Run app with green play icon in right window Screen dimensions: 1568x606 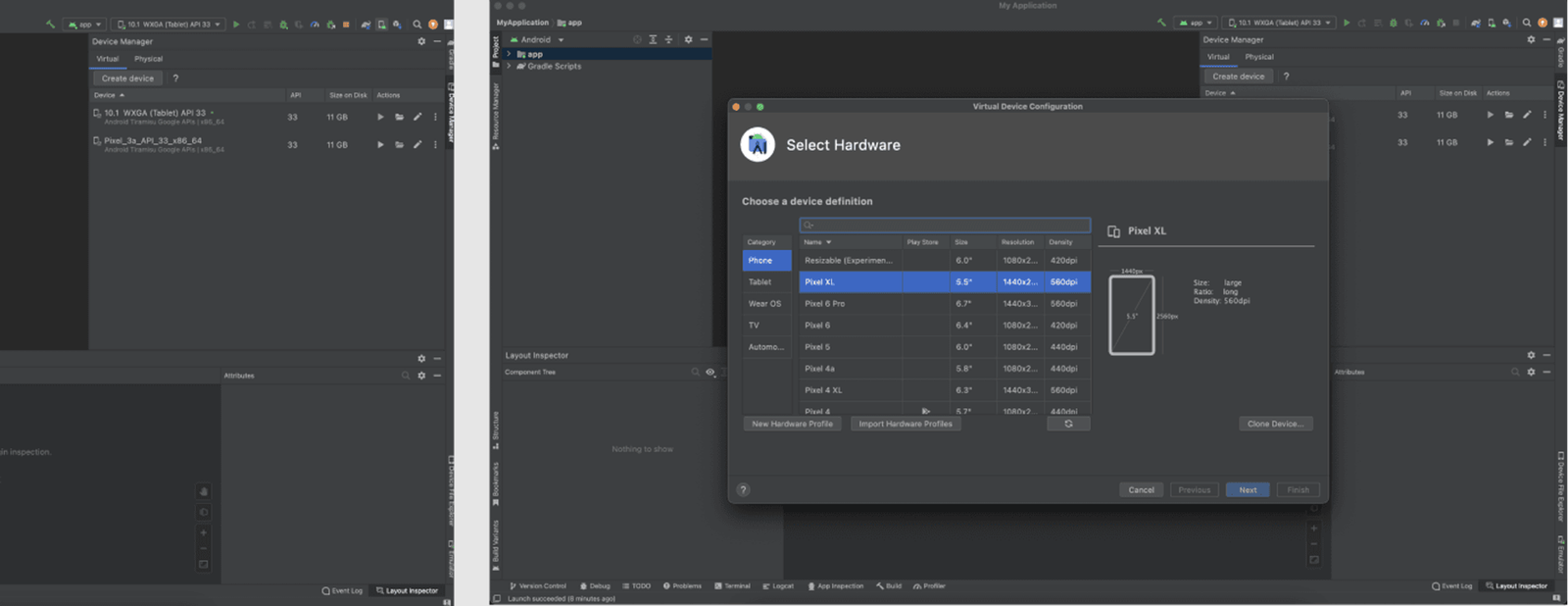1347,23
